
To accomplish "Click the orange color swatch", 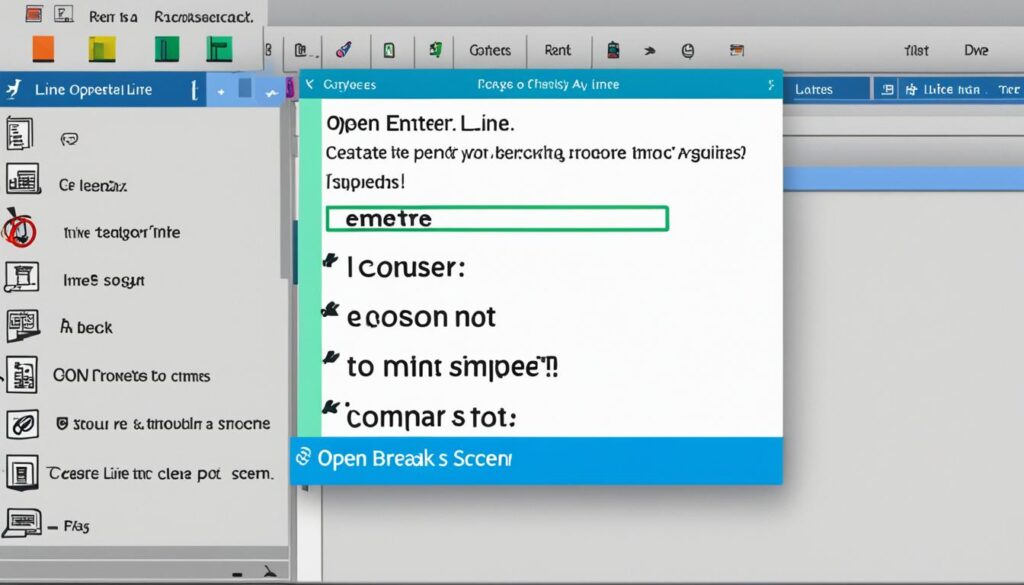I will pyautogui.click(x=42, y=49).
